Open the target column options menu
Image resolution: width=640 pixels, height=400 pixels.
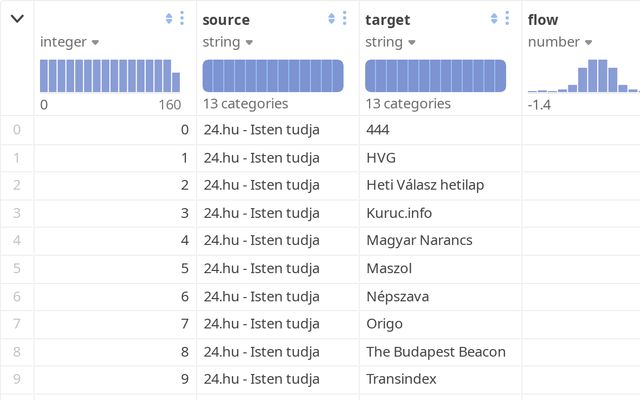pyautogui.click(x=507, y=18)
